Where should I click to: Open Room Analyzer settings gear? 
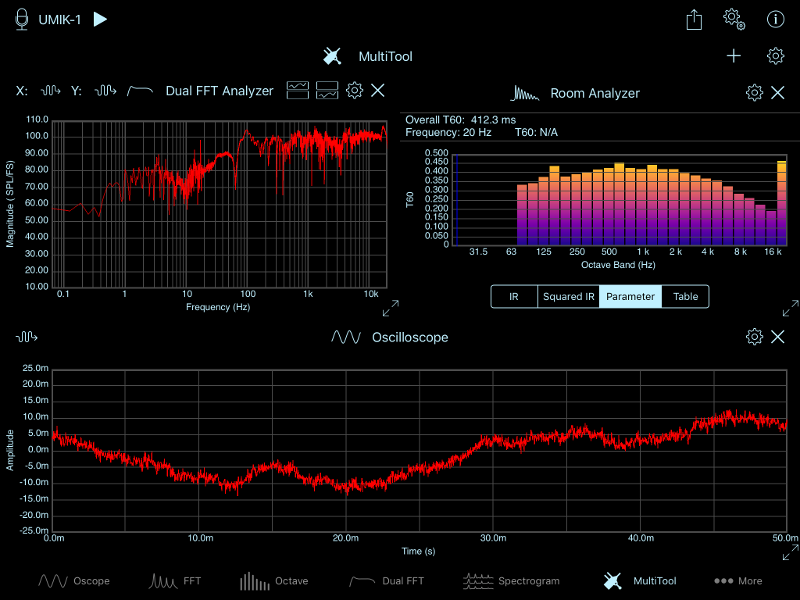click(754, 93)
